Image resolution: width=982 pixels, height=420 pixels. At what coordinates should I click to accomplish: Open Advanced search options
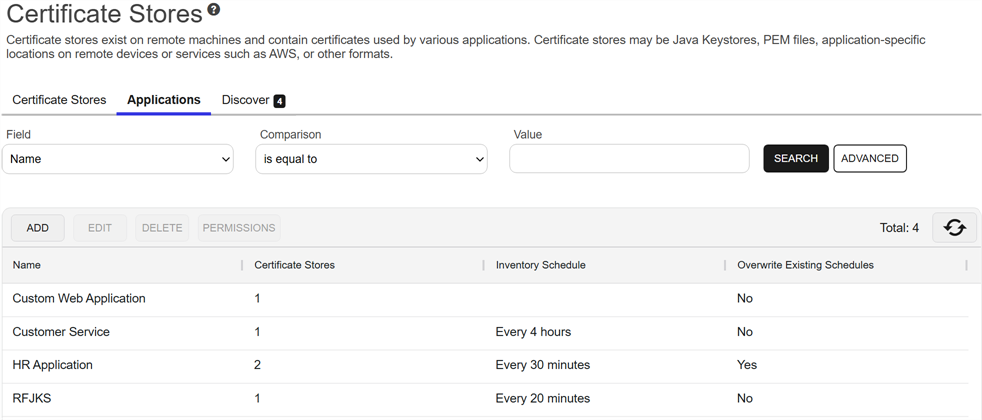click(869, 158)
